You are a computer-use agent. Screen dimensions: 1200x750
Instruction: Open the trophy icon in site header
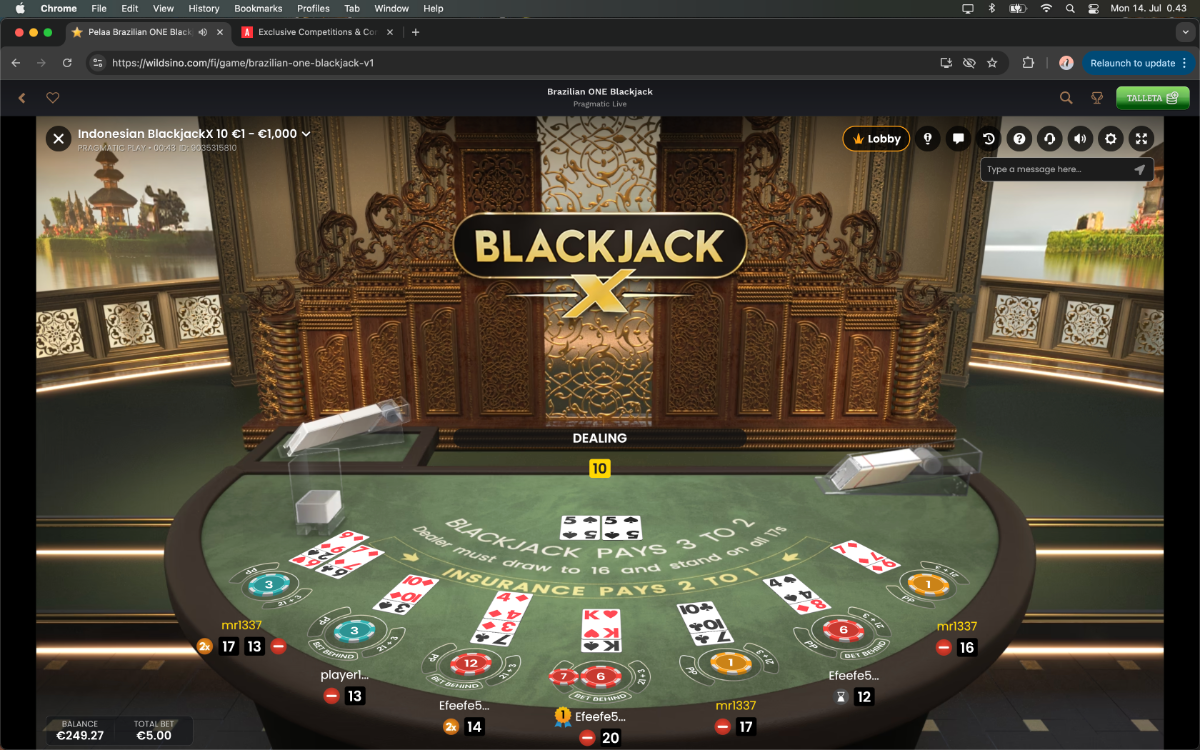coord(1096,98)
